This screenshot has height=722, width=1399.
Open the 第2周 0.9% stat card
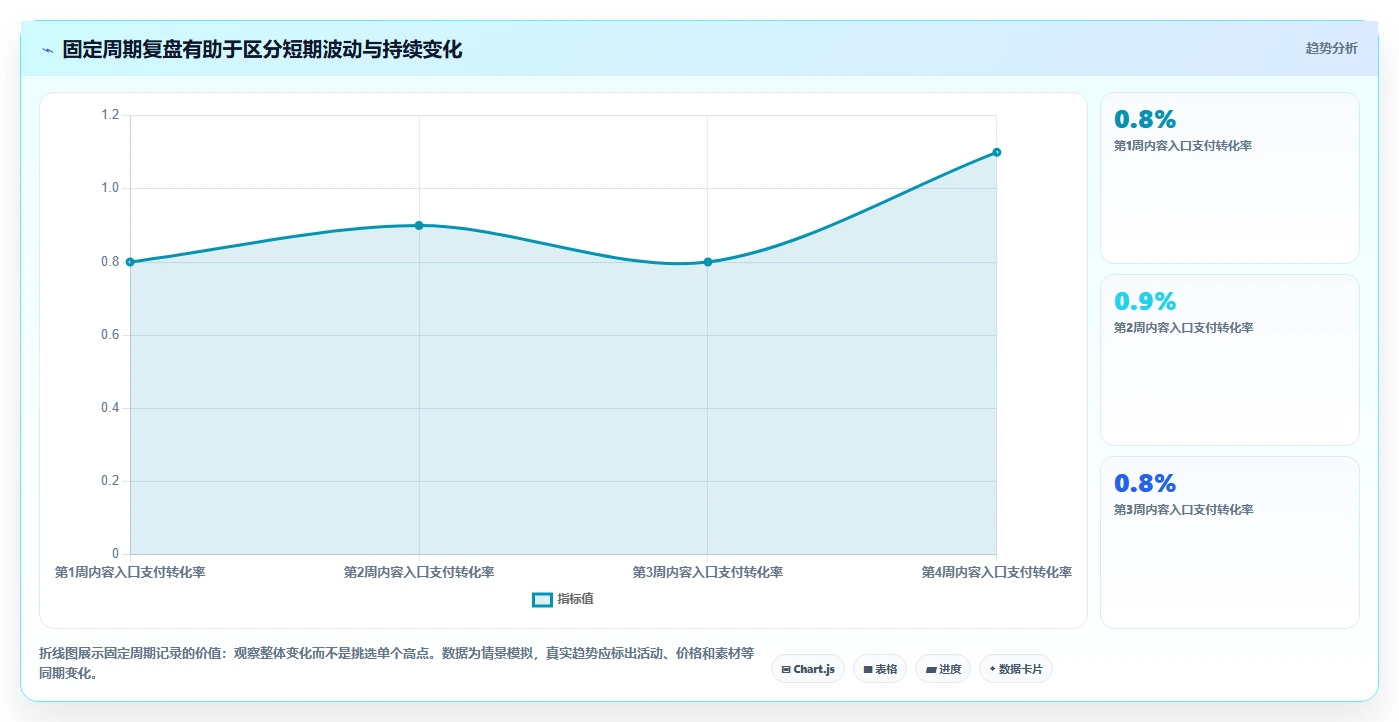[x=1229, y=360]
